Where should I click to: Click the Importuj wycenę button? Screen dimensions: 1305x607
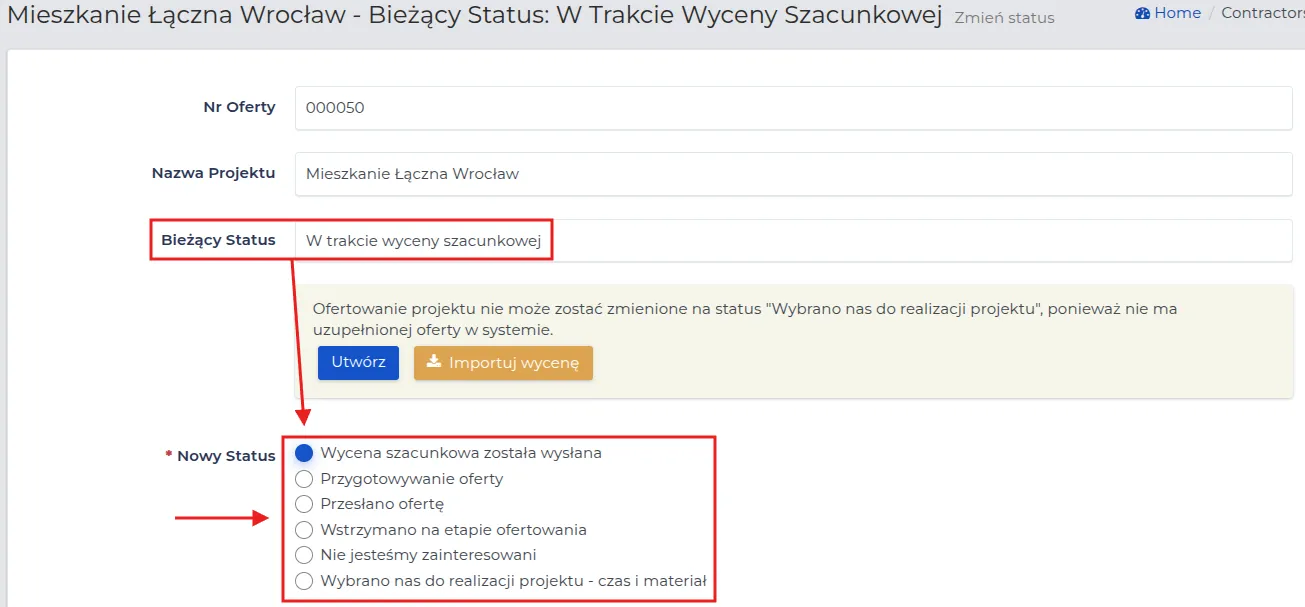coord(503,363)
